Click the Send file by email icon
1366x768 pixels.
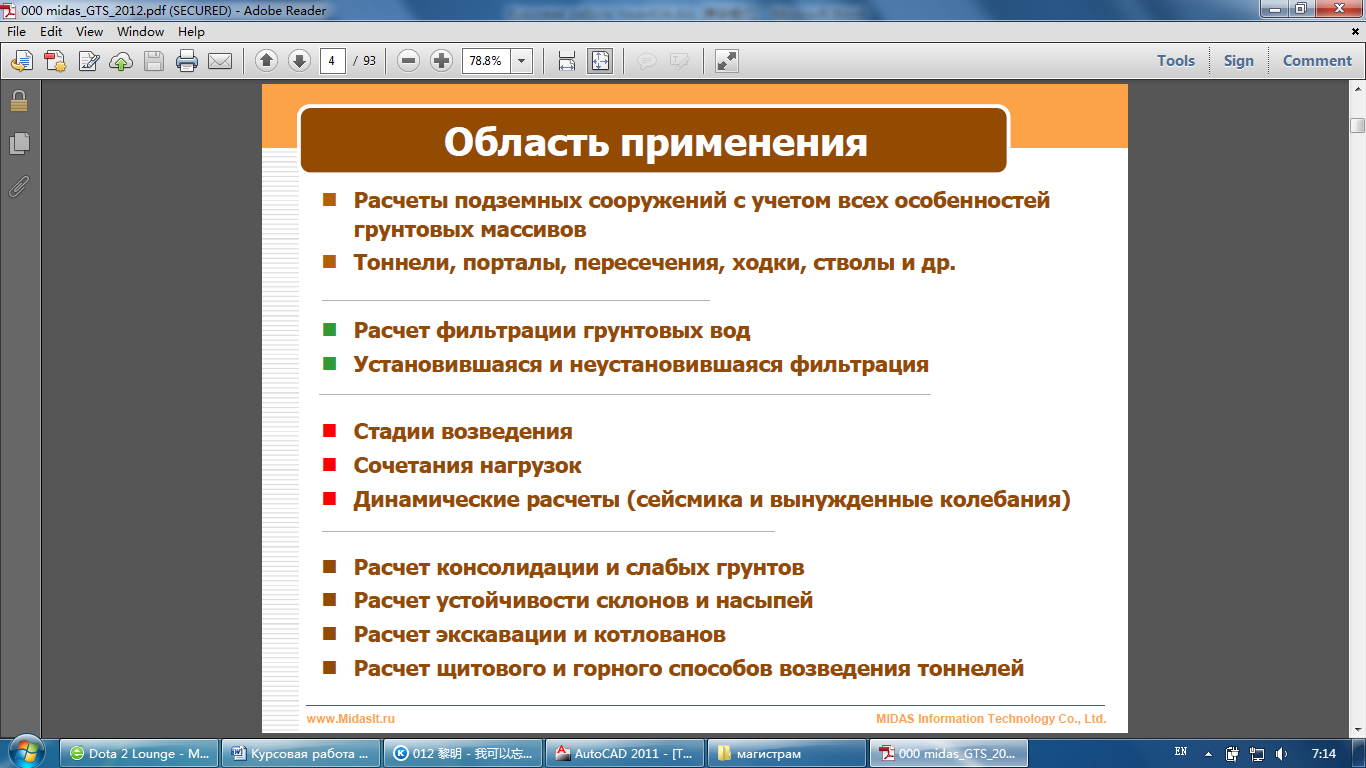coord(220,61)
